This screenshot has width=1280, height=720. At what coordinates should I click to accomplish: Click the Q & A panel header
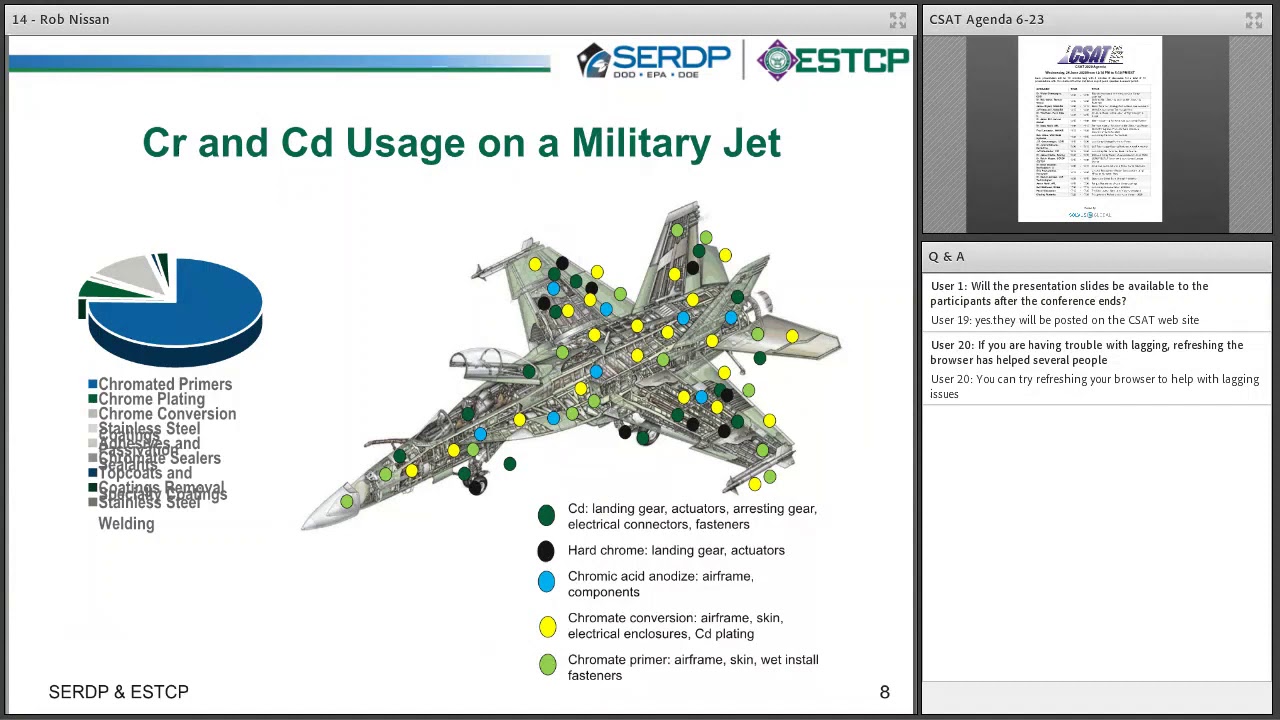[x=1097, y=256]
